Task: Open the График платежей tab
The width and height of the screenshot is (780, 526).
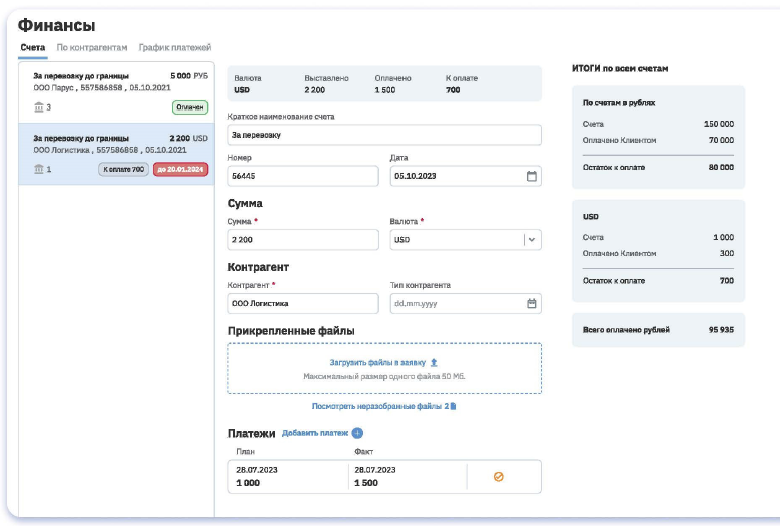Action: (175, 47)
